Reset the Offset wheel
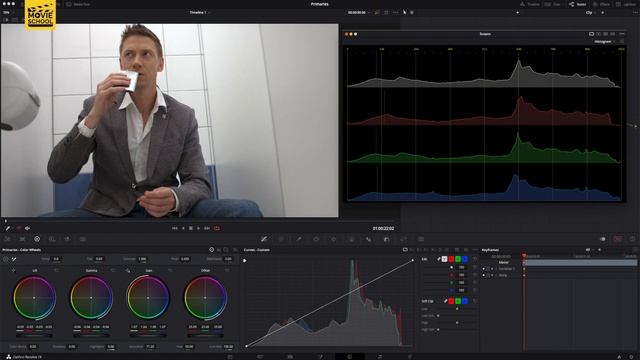Viewport: 640px width, 360px height. click(x=227, y=270)
